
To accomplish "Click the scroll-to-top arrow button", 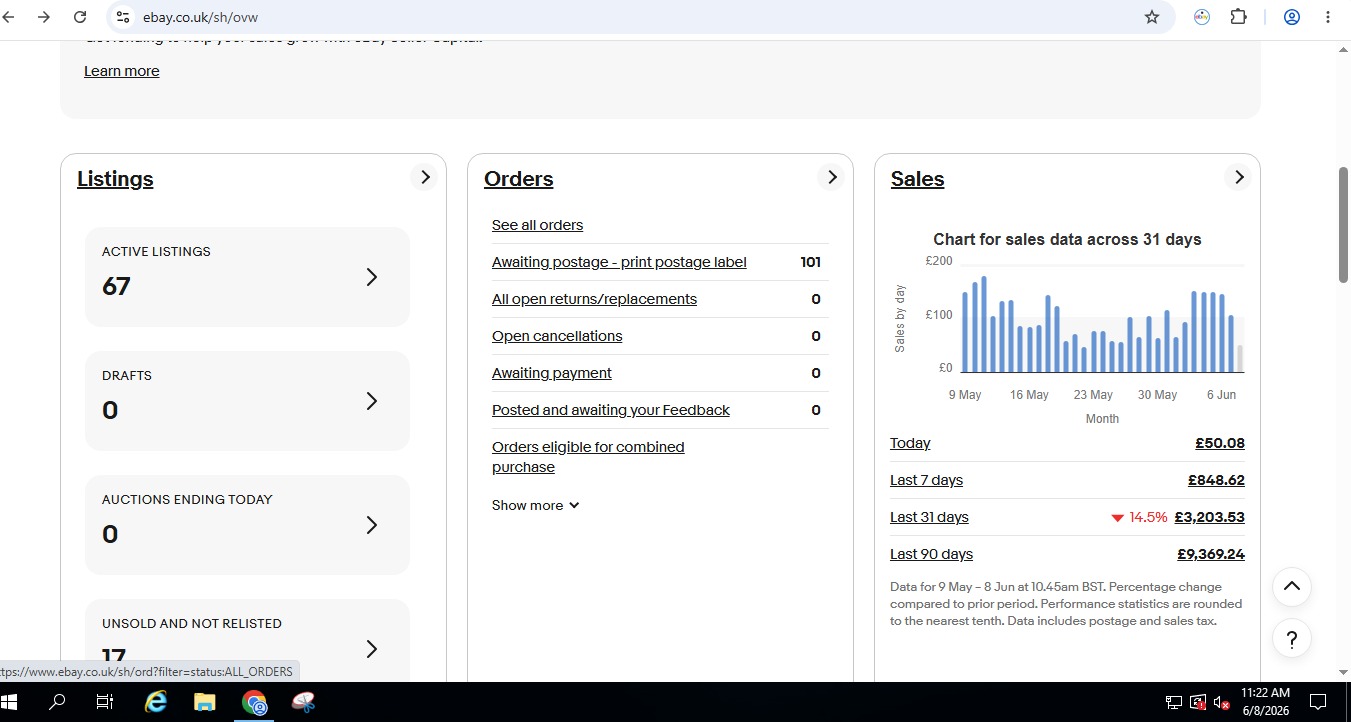I will click(x=1291, y=587).
